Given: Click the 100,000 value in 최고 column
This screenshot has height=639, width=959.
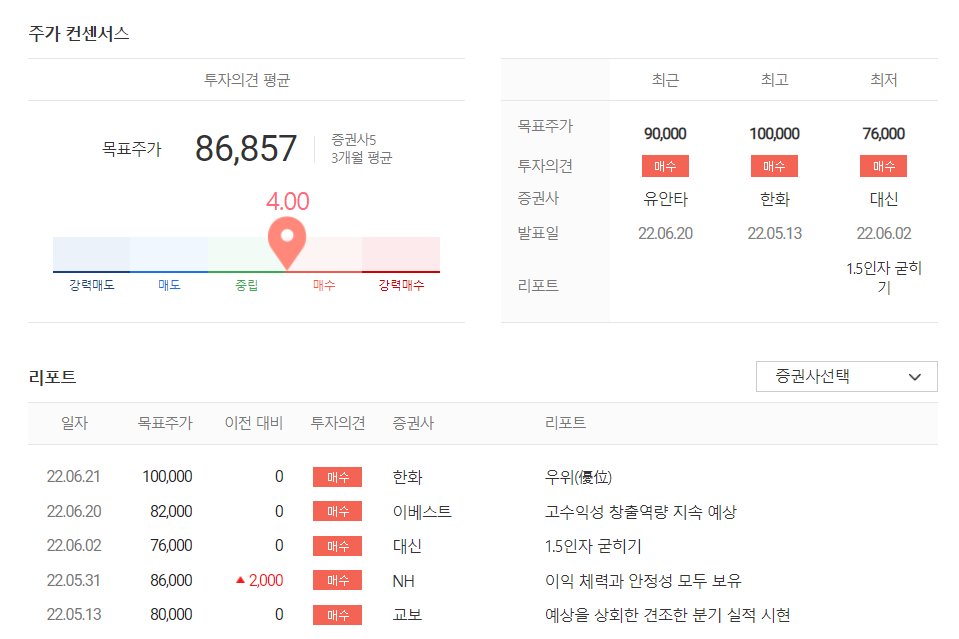Looking at the screenshot, I should pyautogui.click(x=774, y=133).
